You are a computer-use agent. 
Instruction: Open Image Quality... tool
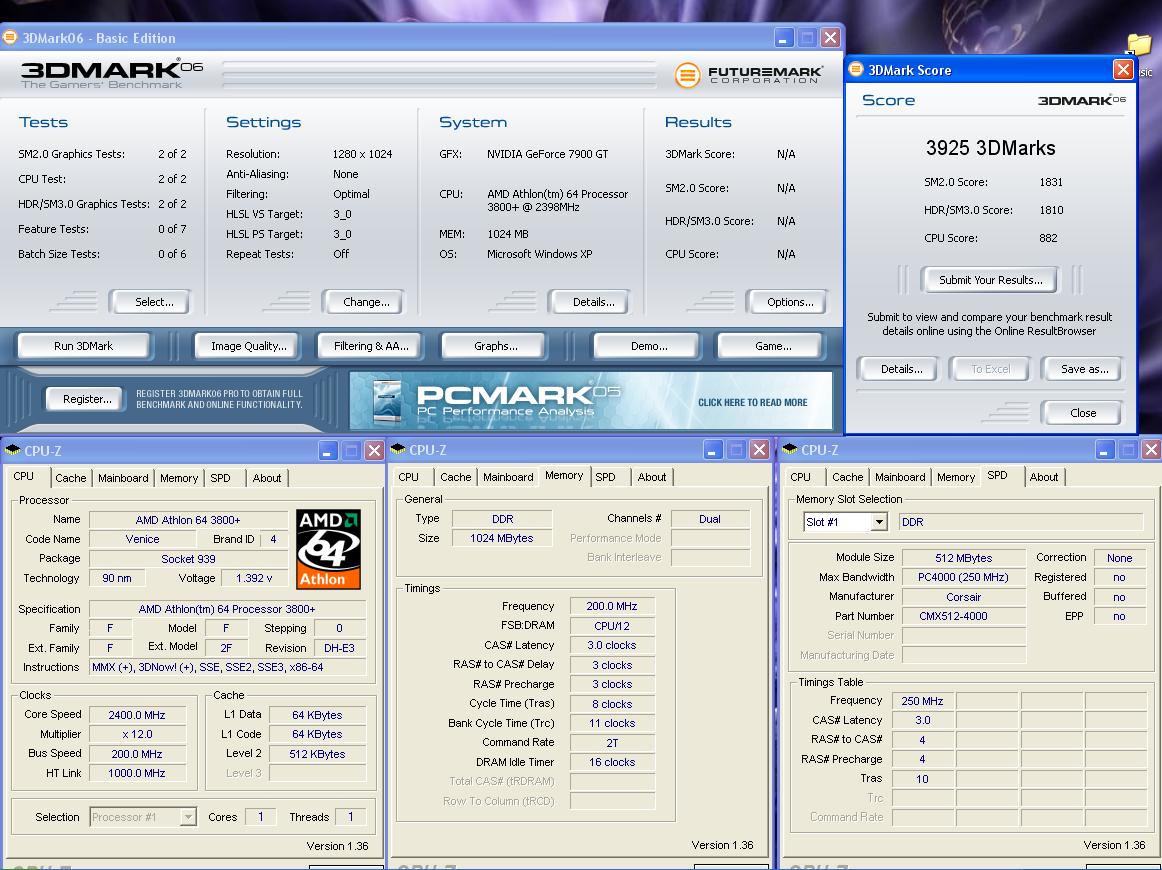tap(247, 346)
